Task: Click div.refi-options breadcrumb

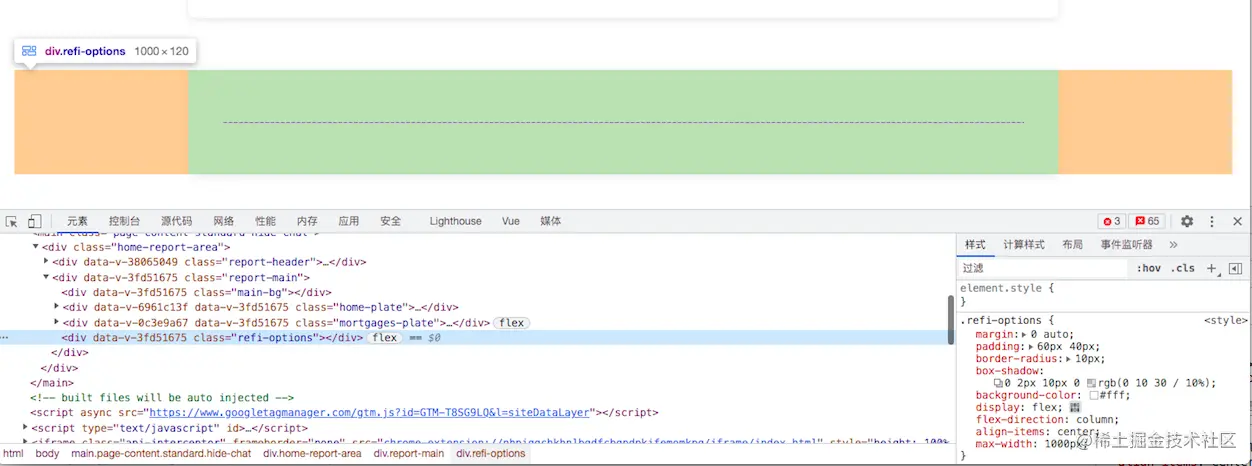Action: (490, 454)
